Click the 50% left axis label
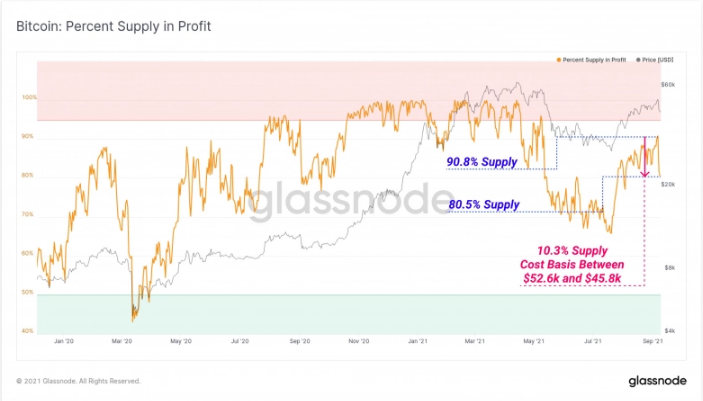The image size is (703, 401). point(28,293)
